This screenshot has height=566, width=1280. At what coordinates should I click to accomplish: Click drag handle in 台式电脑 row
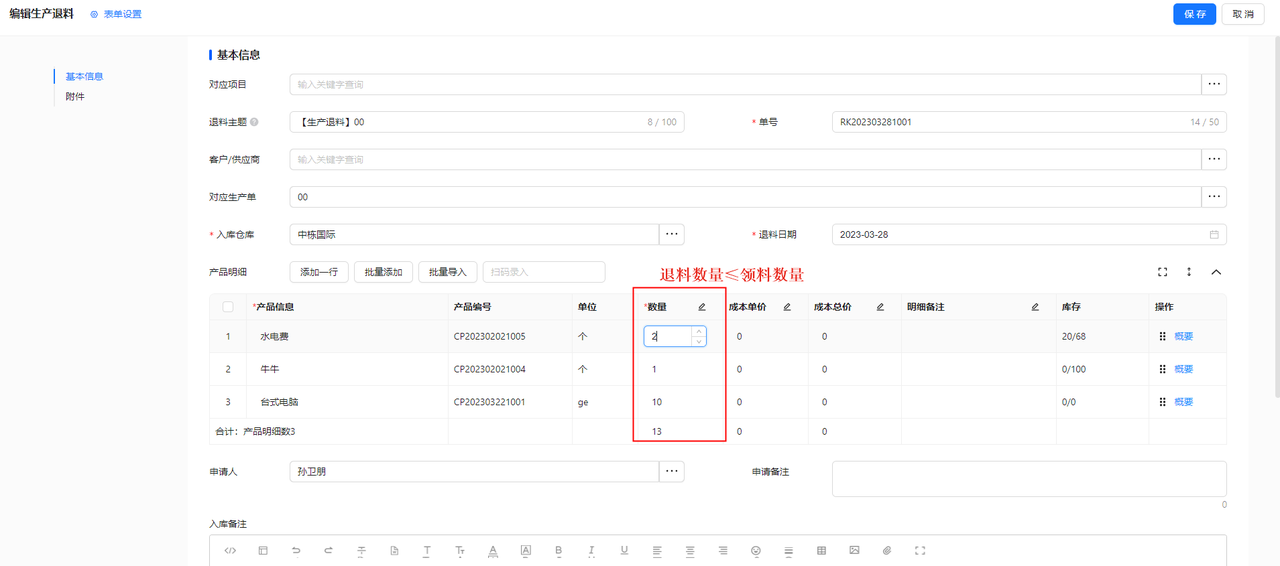coord(1162,402)
